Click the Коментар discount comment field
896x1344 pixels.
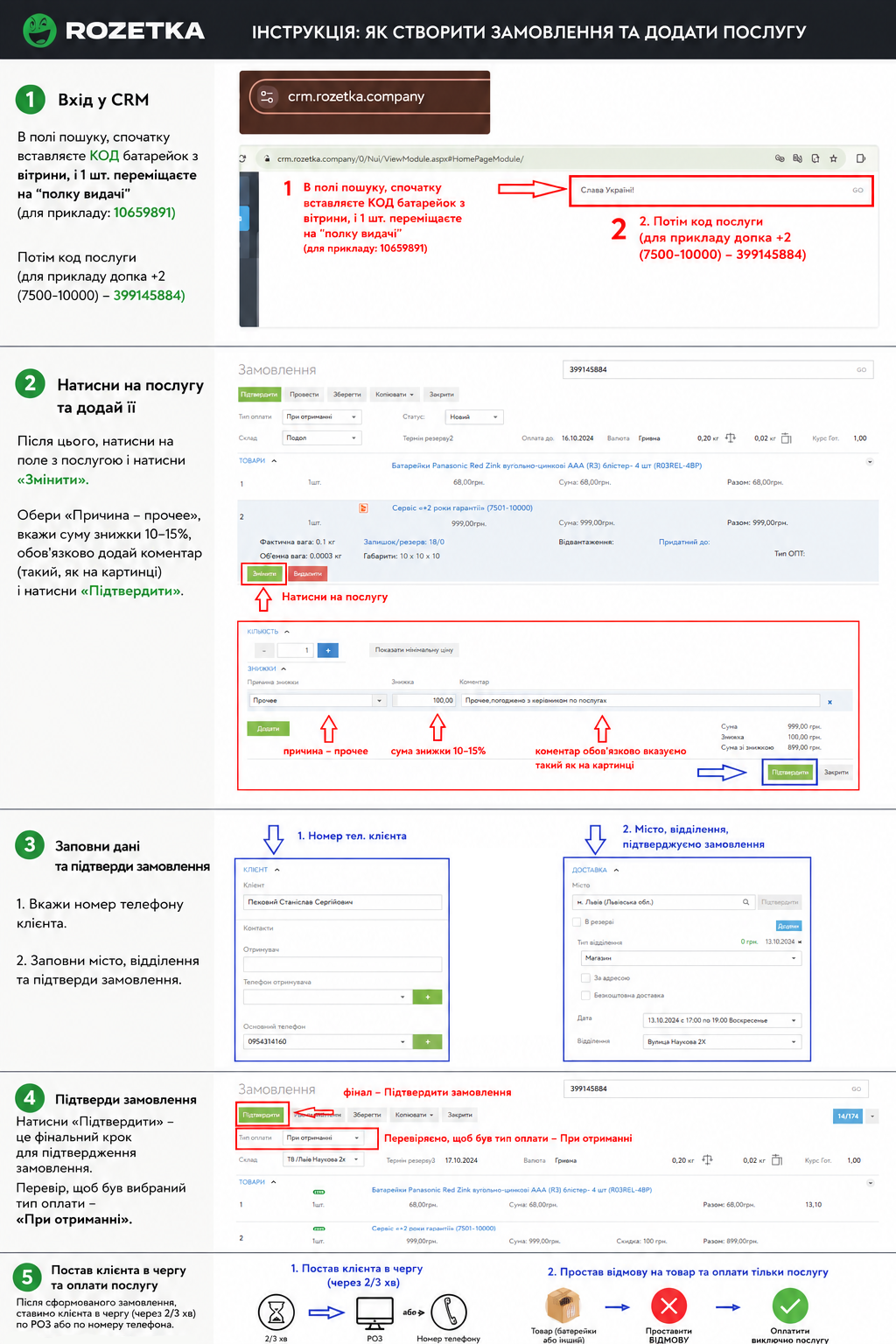pos(640,700)
